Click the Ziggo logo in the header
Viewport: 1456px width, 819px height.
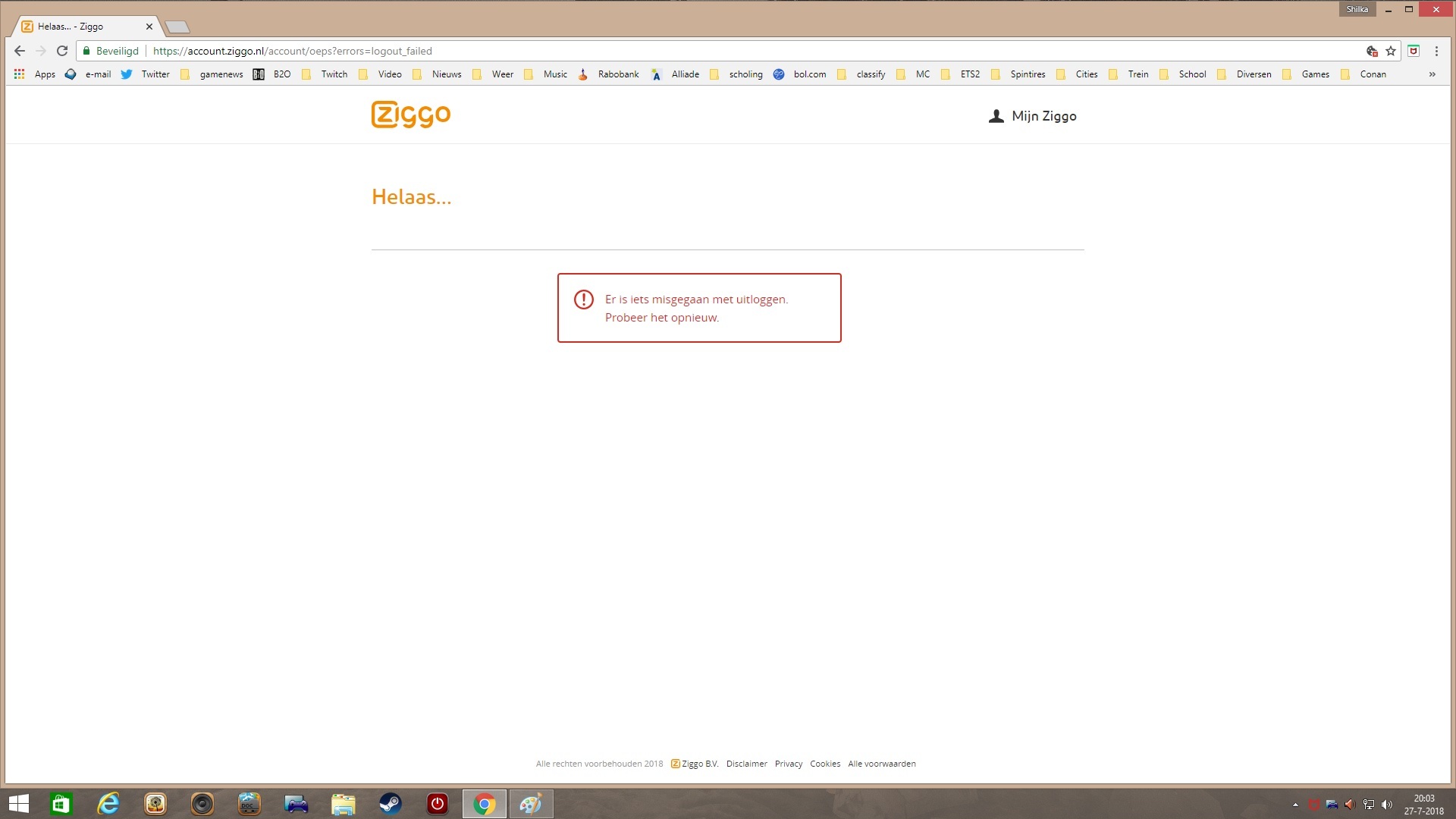pyautogui.click(x=410, y=115)
